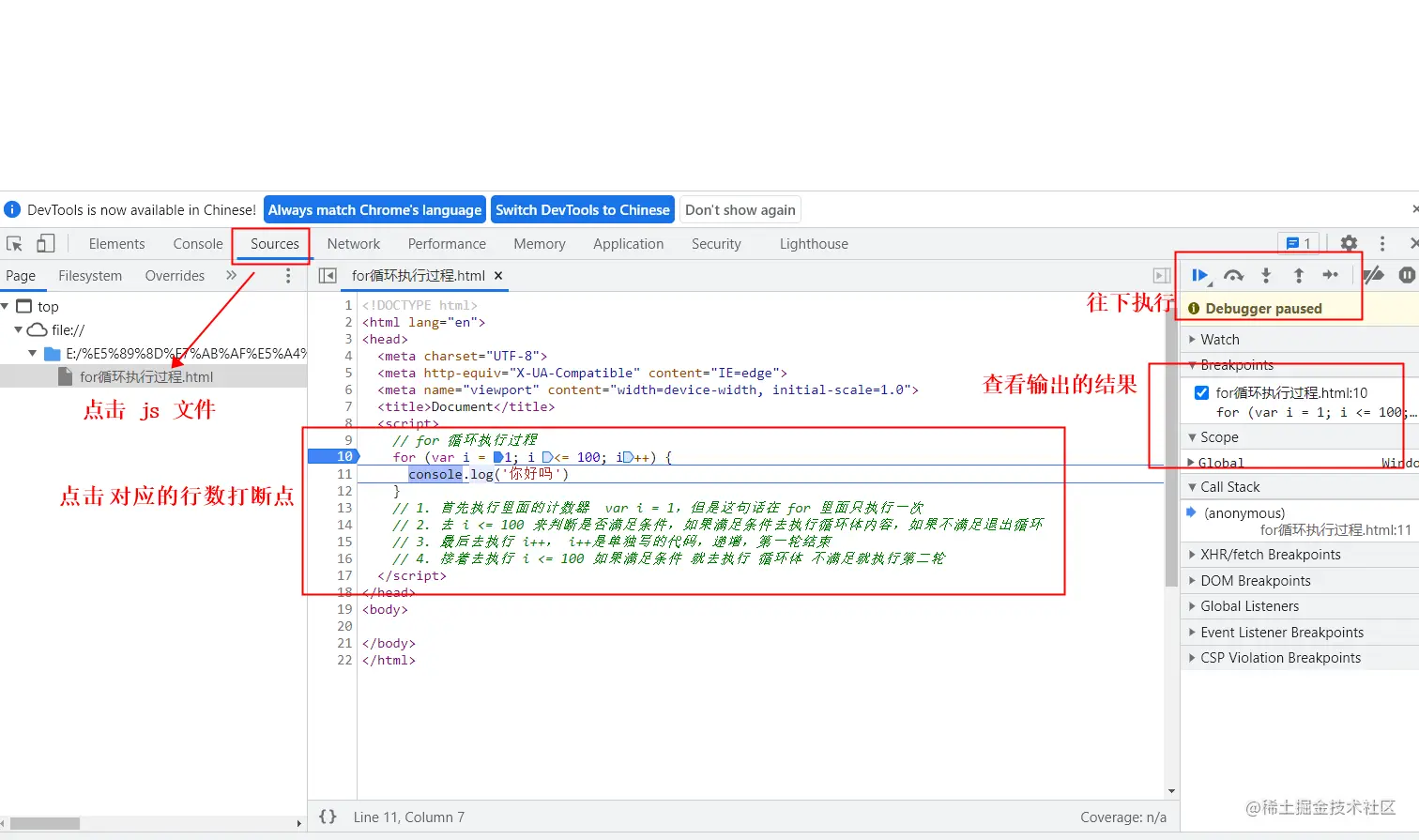This screenshot has height=840, width=1419.
Task: Switch to the Overrides navigator tab
Action: pos(175,276)
